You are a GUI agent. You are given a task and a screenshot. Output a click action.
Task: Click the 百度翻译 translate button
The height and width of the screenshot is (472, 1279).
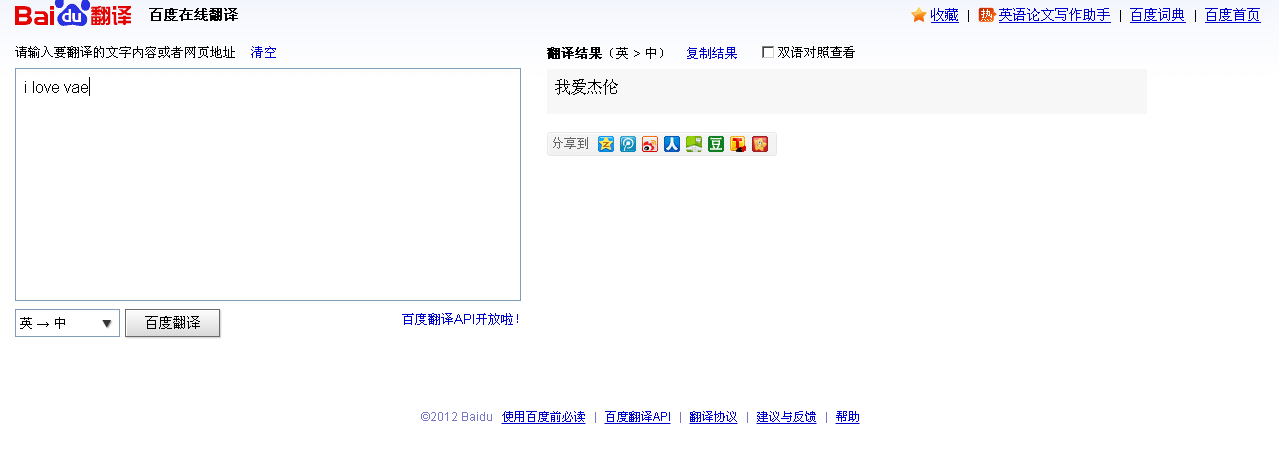(172, 323)
